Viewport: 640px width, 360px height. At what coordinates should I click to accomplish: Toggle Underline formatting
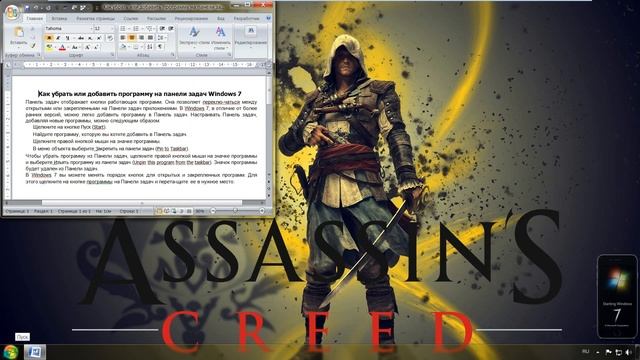coord(67,38)
